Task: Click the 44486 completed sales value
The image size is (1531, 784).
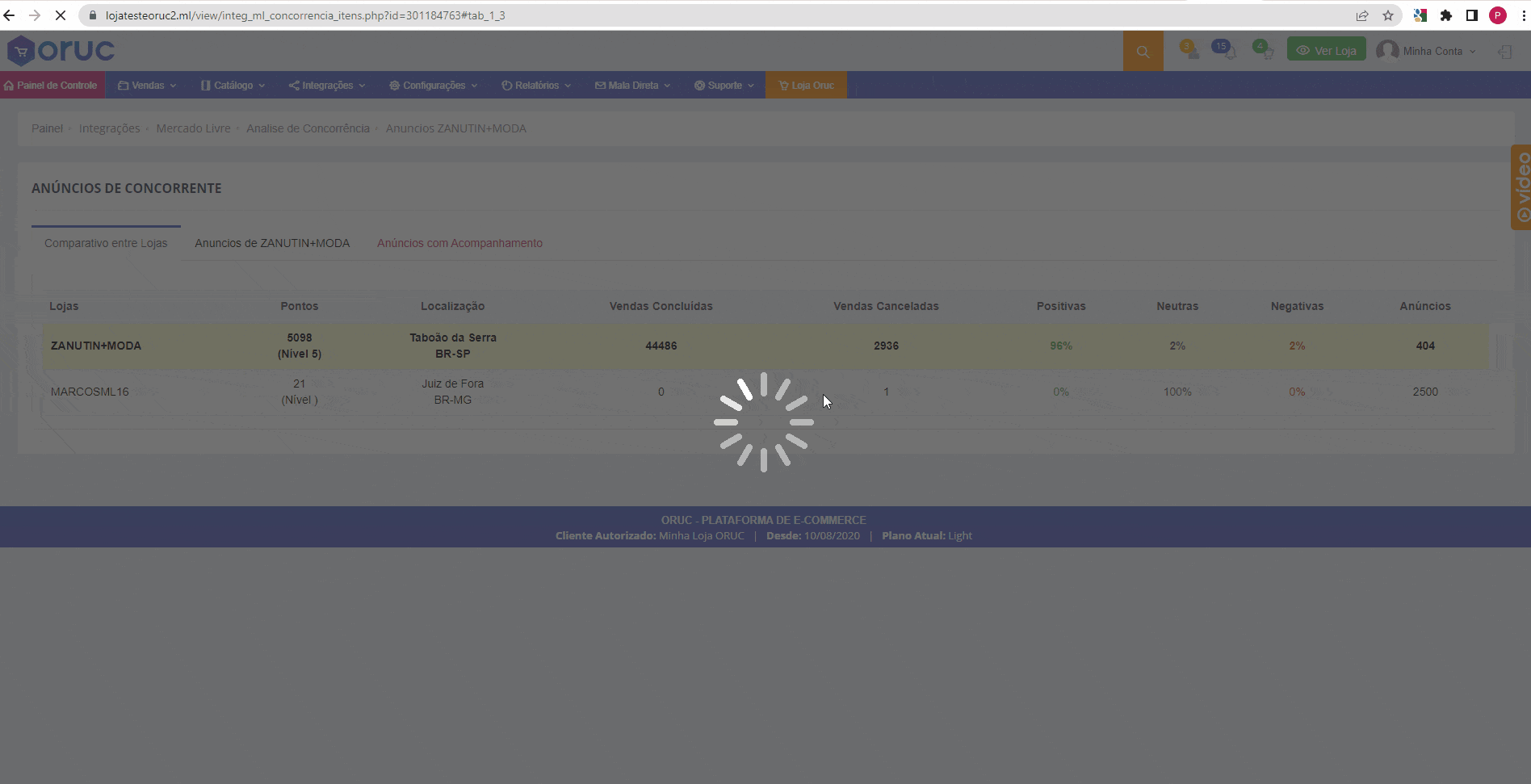Action: tap(661, 346)
